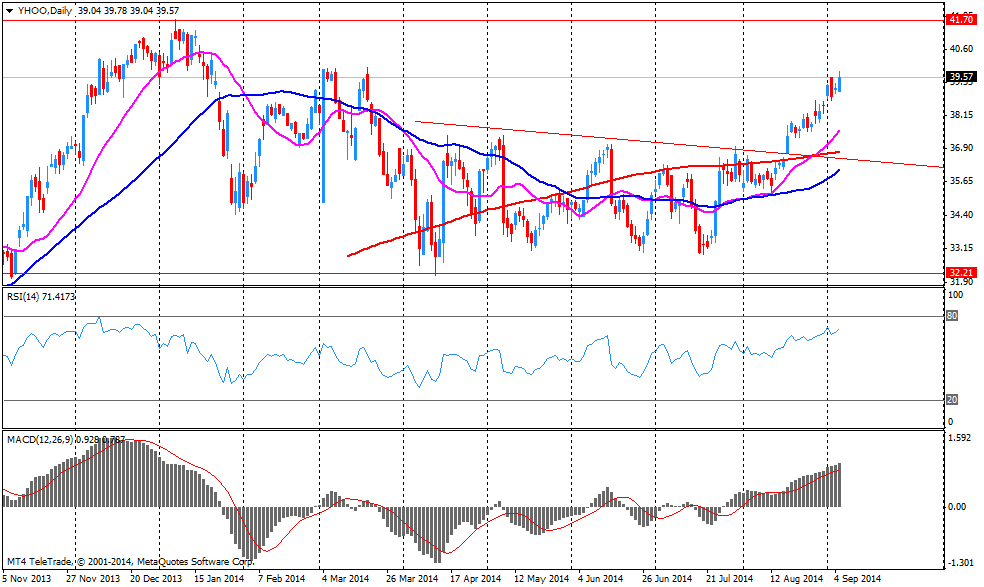This screenshot has width=984, height=587.
Task: Click the 20 Dec 2013 date label
Action: 156,578
